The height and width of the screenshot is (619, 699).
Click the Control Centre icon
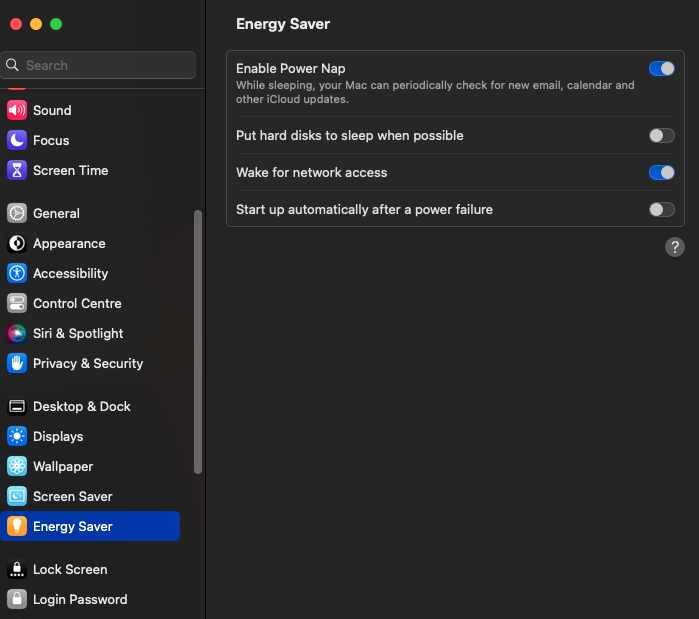pyautogui.click(x=17, y=304)
